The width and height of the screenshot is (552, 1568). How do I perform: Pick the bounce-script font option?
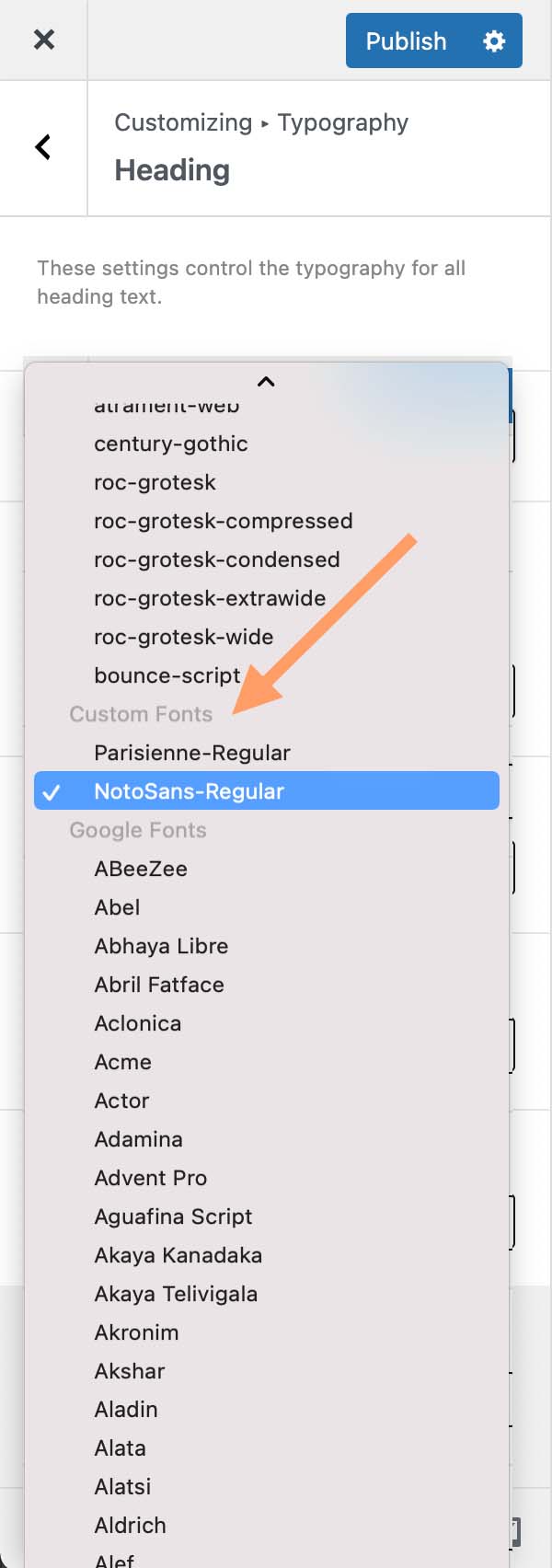pos(167,674)
